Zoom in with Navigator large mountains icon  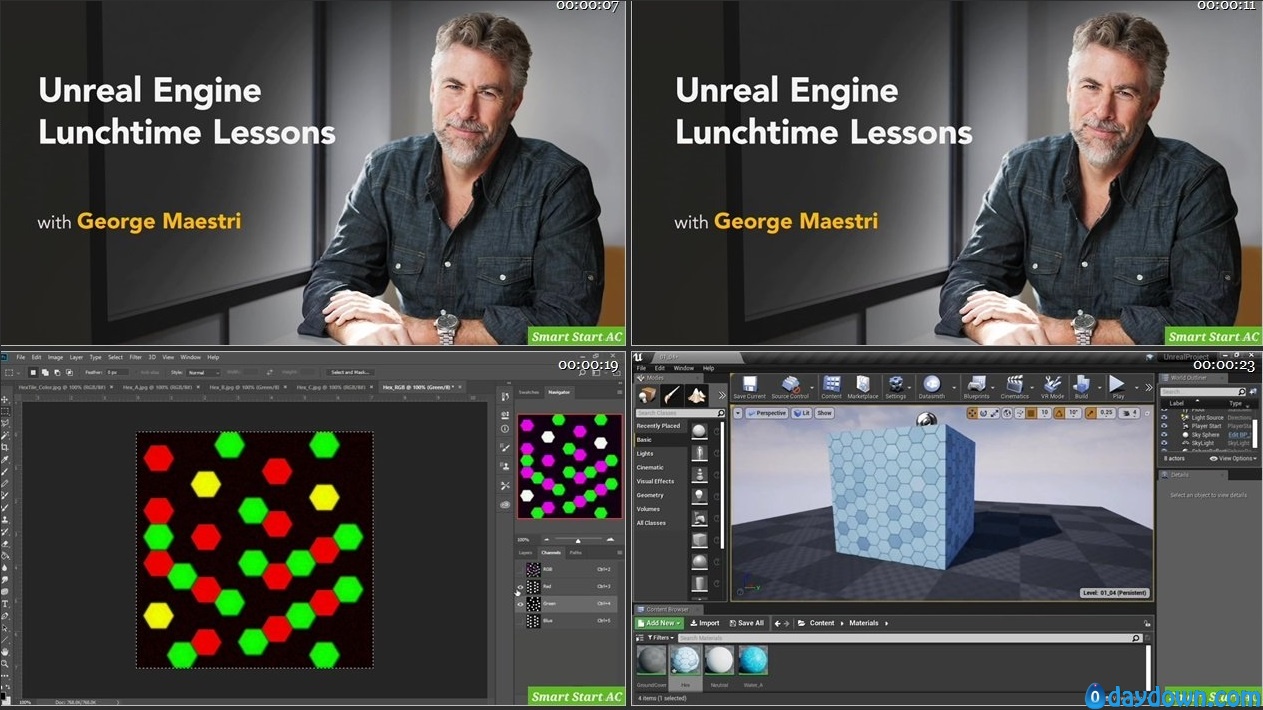tap(610, 540)
